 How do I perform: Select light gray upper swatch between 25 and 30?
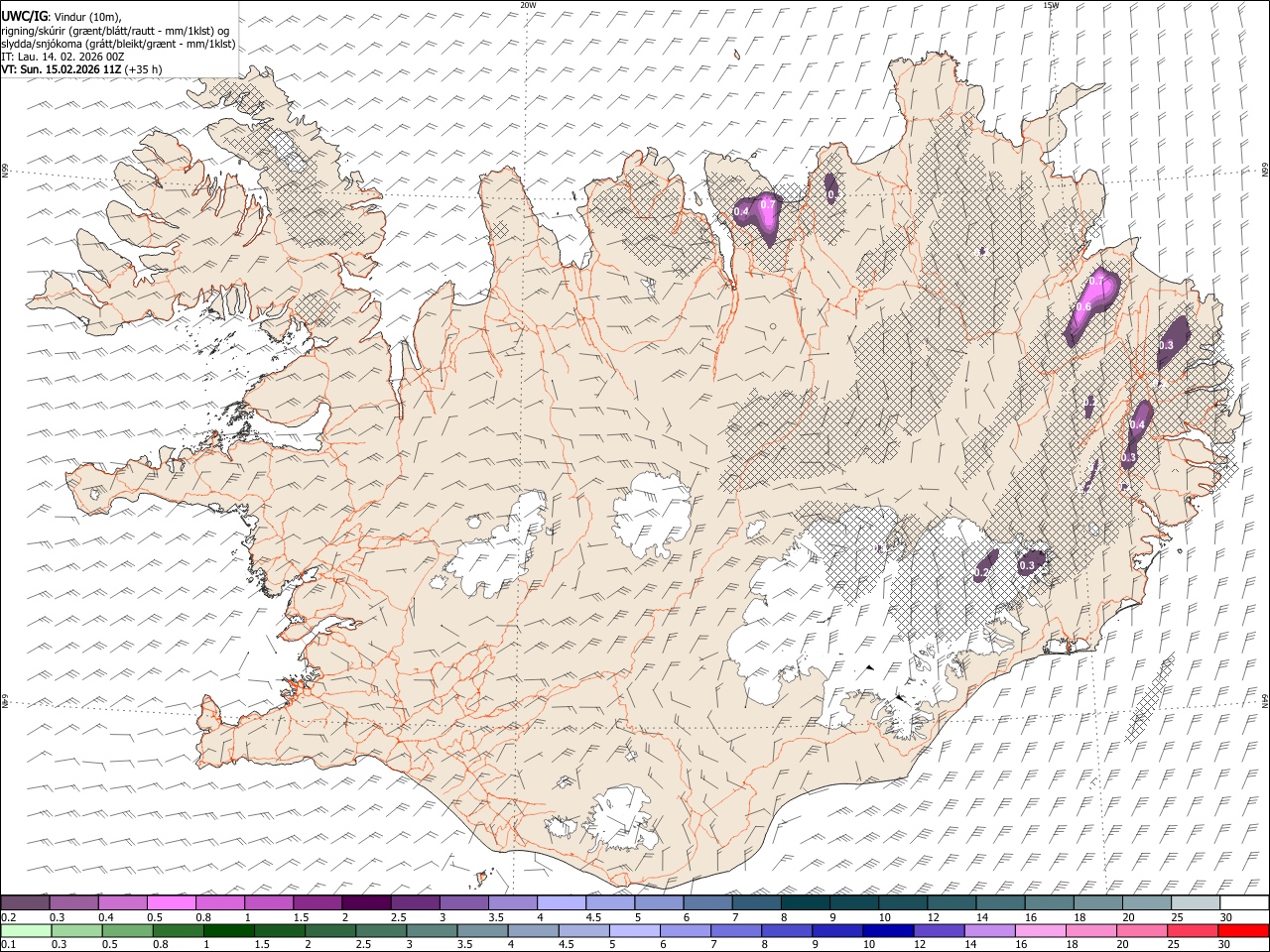coord(1194,902)
